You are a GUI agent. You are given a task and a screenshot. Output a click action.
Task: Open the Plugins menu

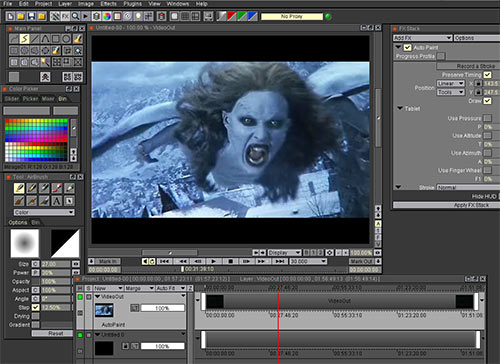coord(132,4)
